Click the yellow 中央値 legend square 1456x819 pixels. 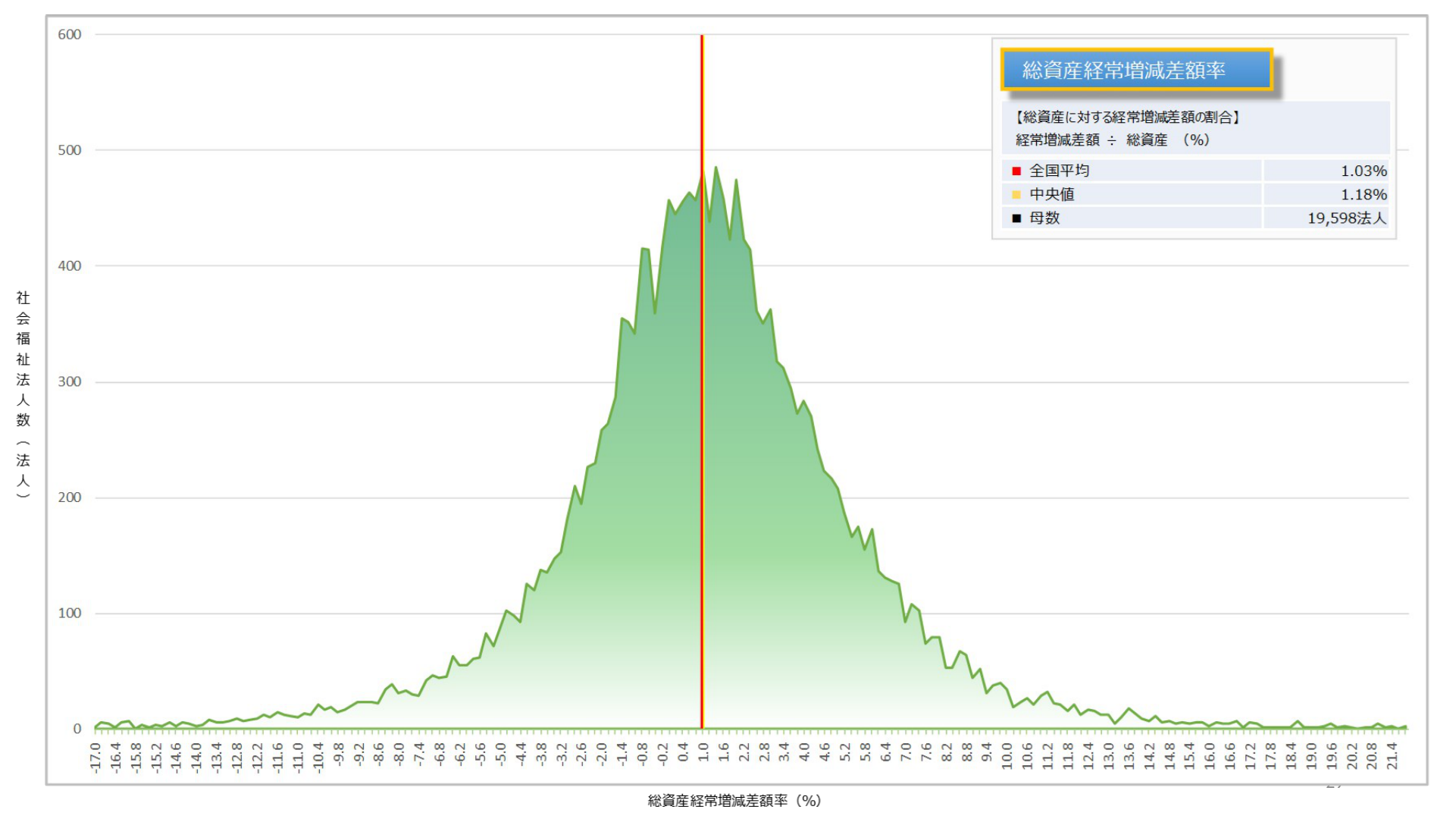1016,195
